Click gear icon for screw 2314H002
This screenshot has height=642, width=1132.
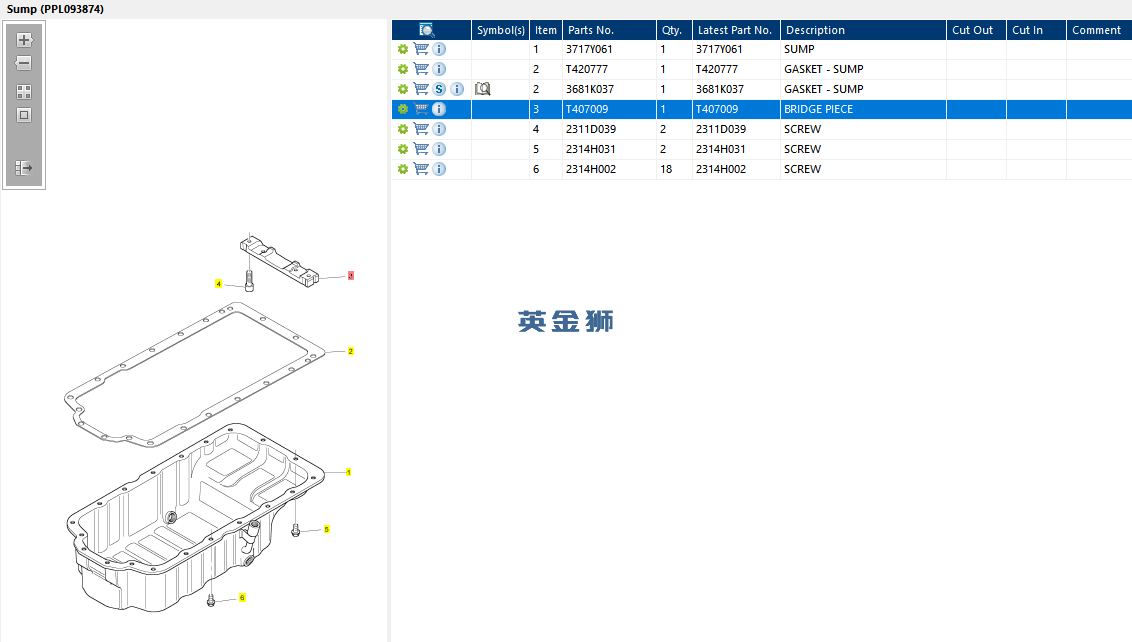[x=403, y=169]
